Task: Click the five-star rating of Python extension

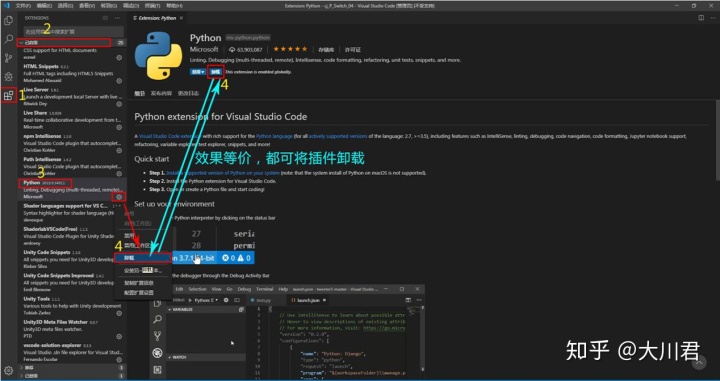Action: click(x=290, y=49)
